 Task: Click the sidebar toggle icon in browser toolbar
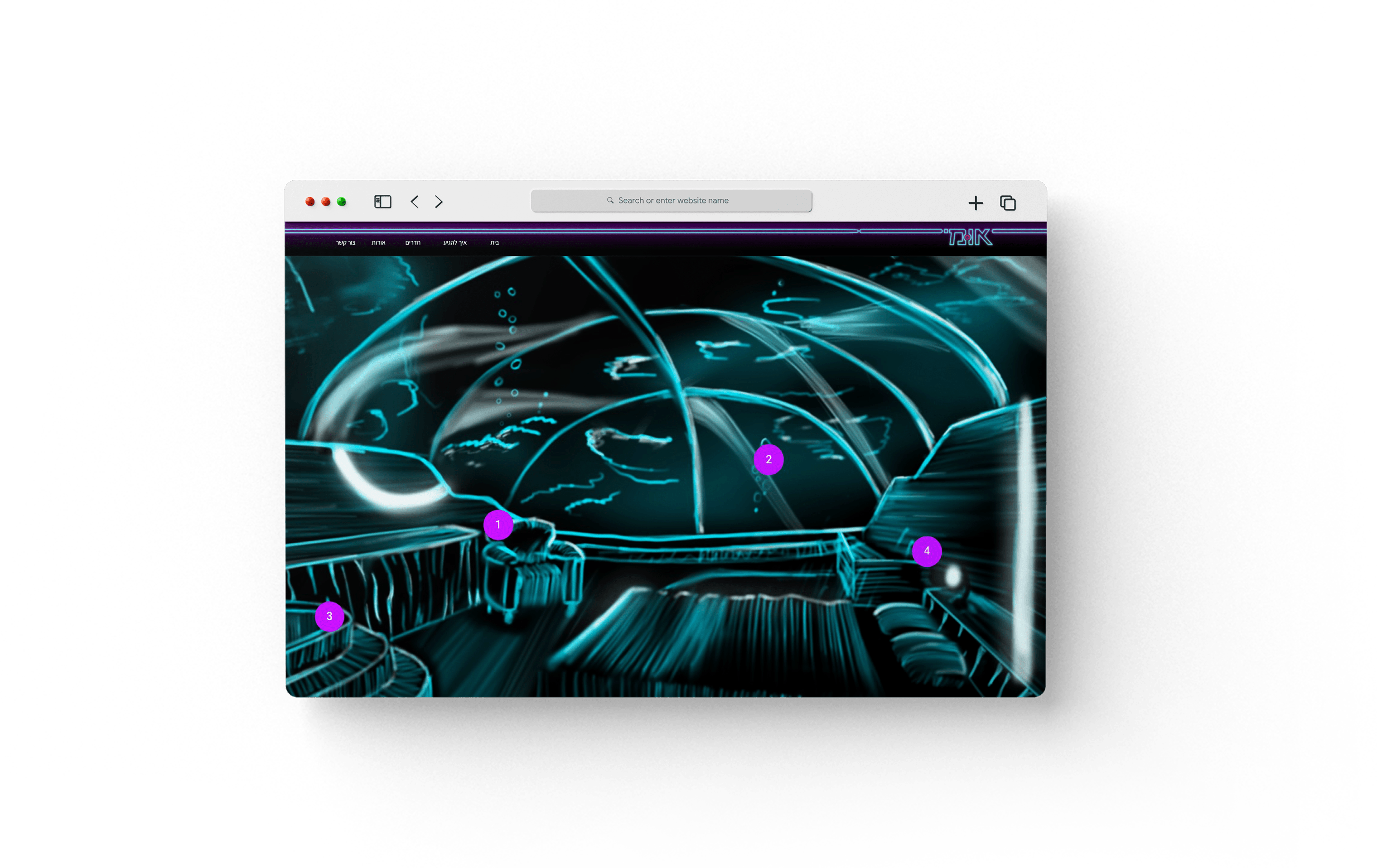pyautogui.click(x=382, y=202)
